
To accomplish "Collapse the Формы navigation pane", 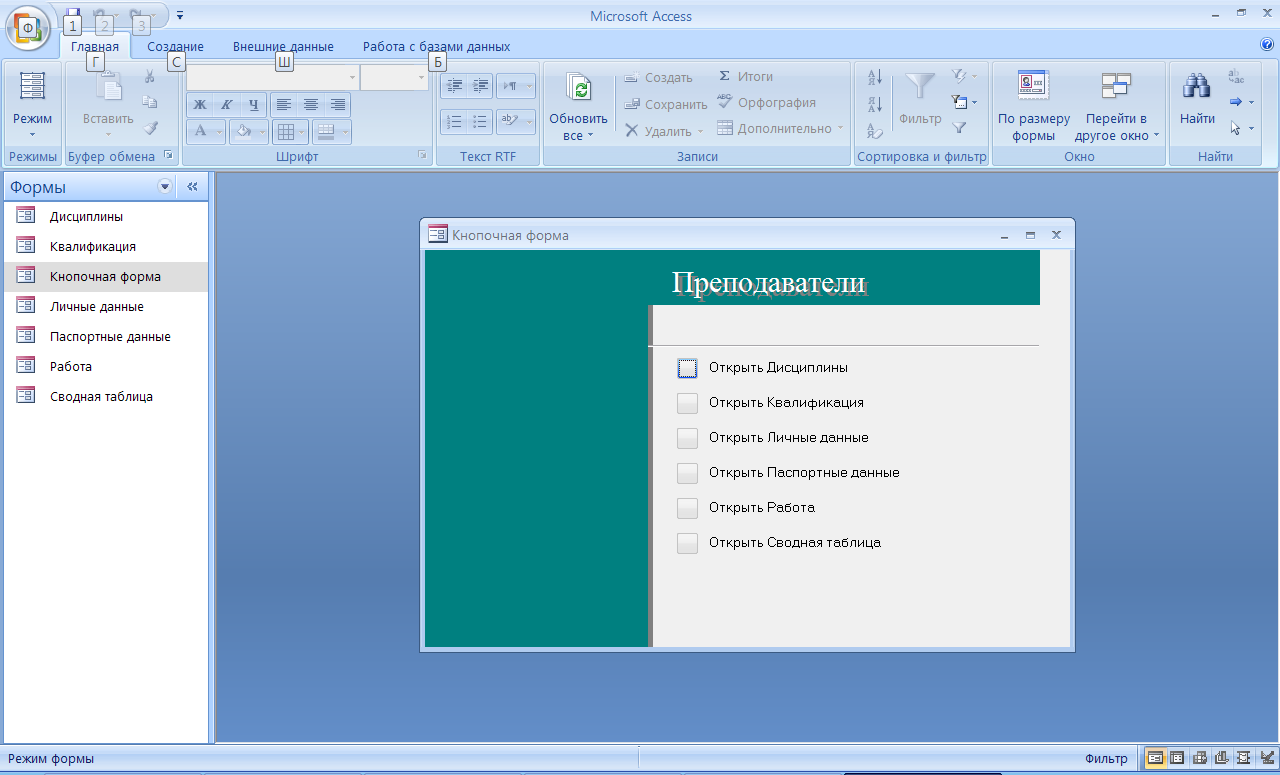I will coord(192,187).
